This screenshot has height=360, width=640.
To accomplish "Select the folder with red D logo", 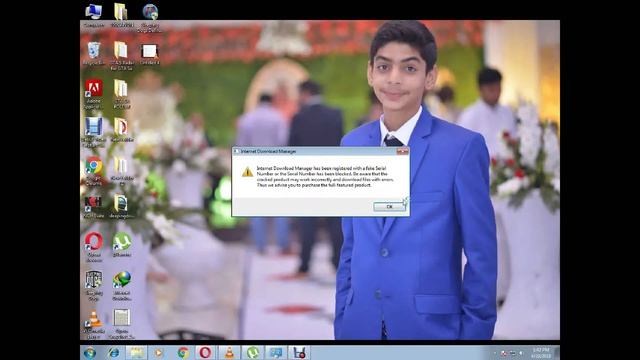I will (122, 130).
